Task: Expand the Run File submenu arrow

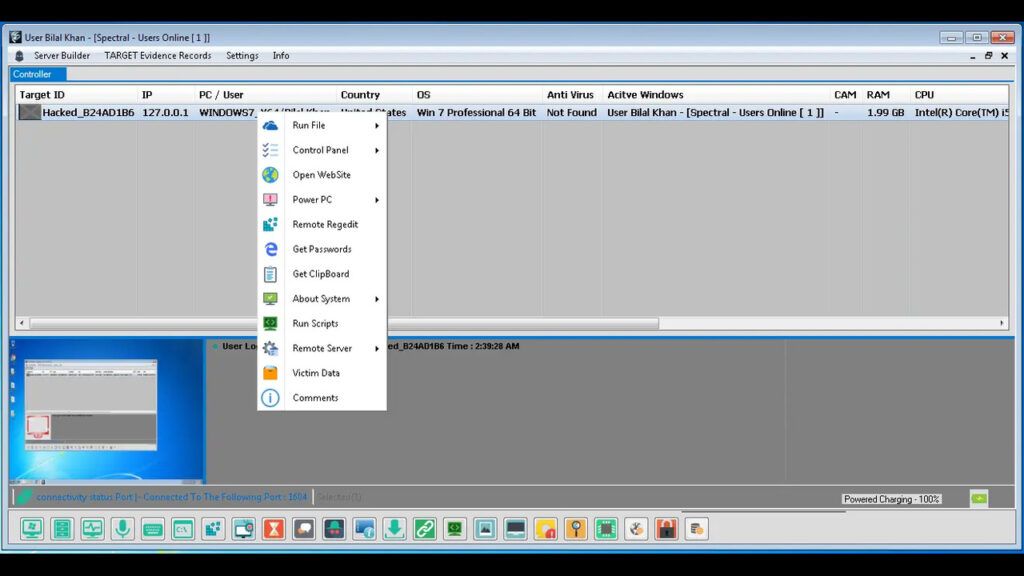Action: [377, 125]
